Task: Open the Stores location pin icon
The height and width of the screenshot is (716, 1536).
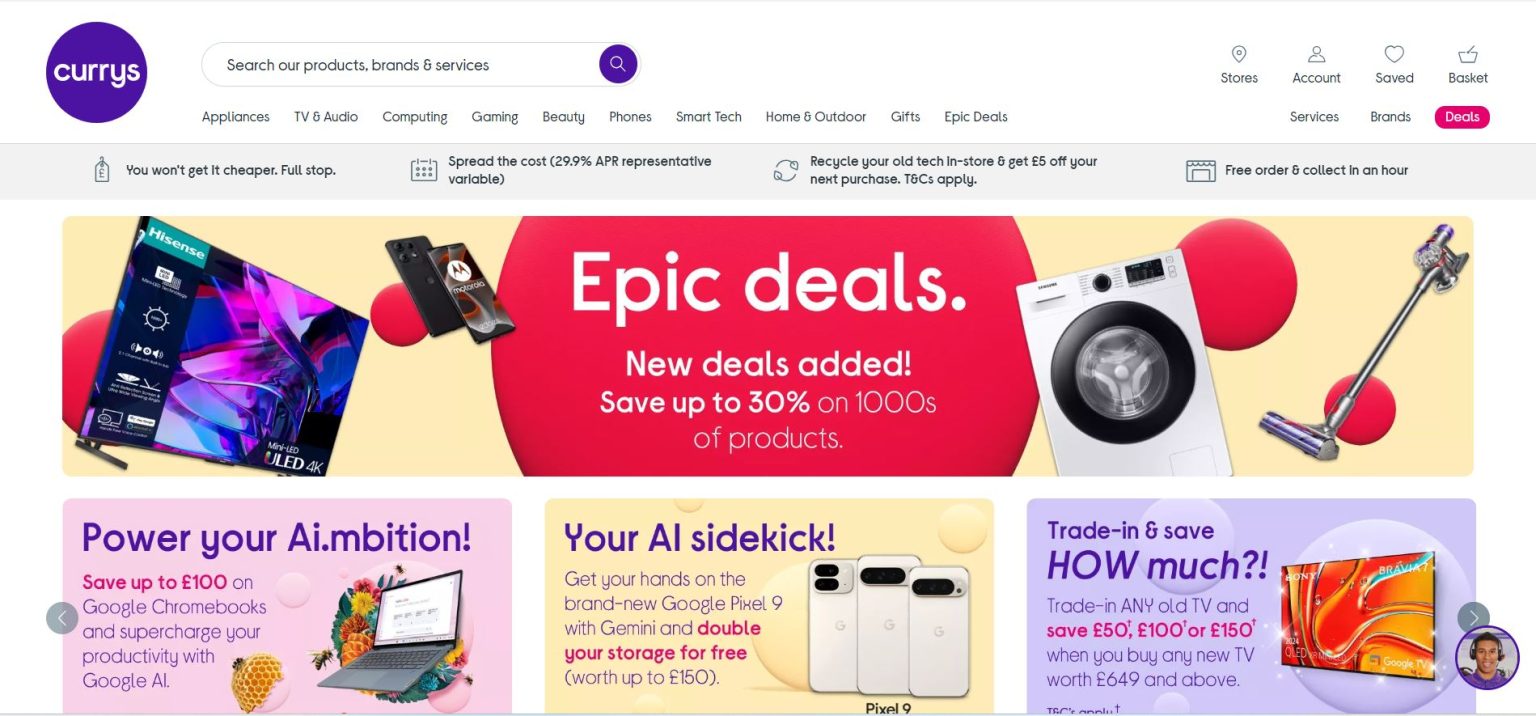Action: pyautogui.click(x=1239, y=54)
